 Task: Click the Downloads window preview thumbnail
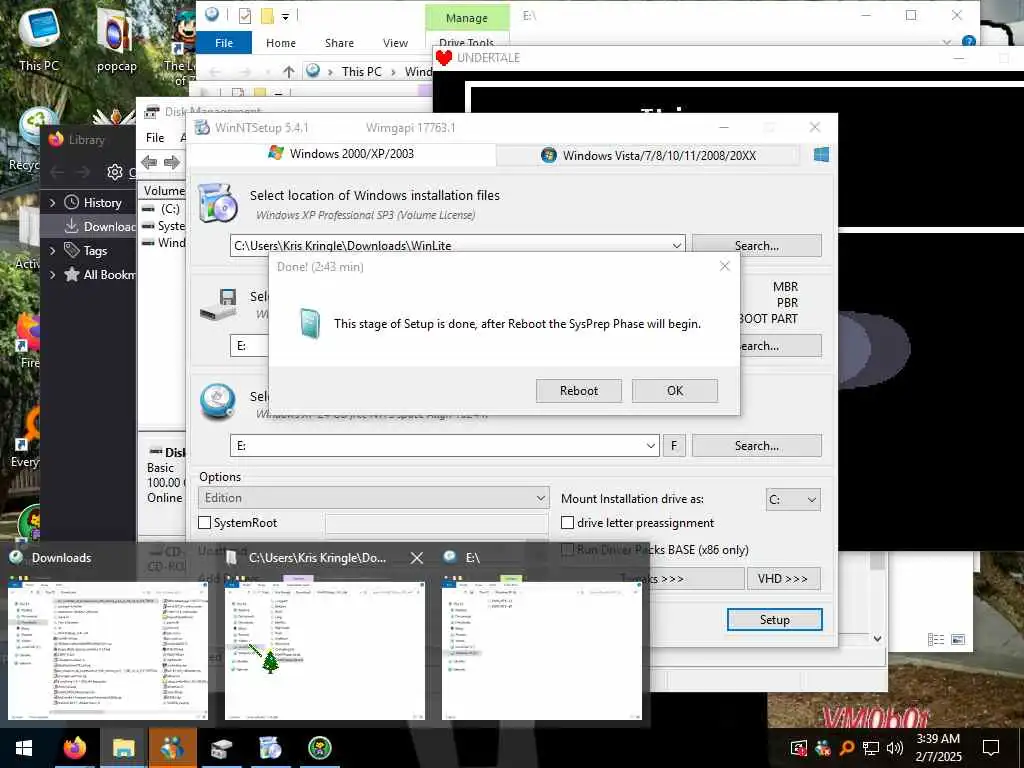[x=108, y=651]
